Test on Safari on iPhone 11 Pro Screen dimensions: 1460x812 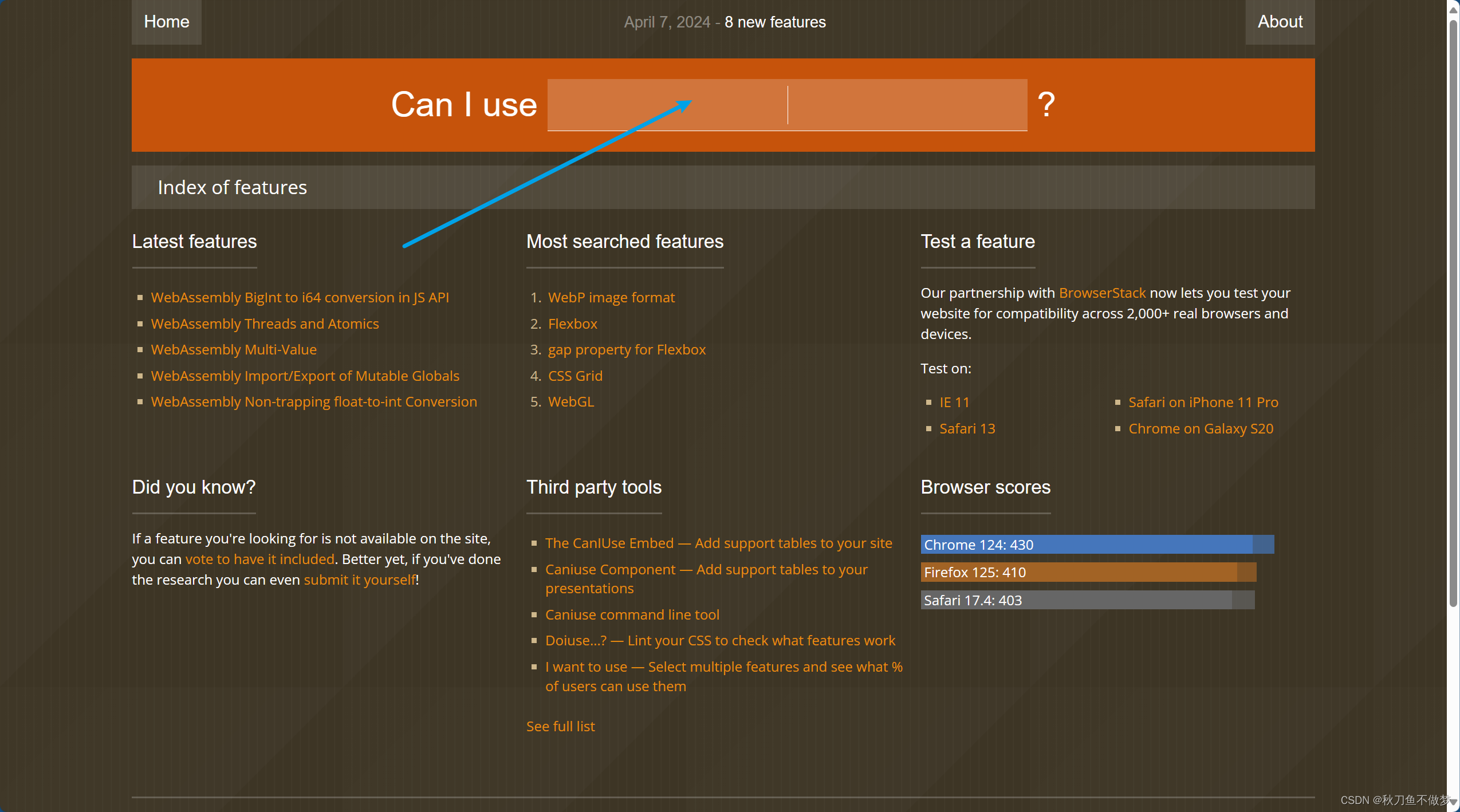1203,402
